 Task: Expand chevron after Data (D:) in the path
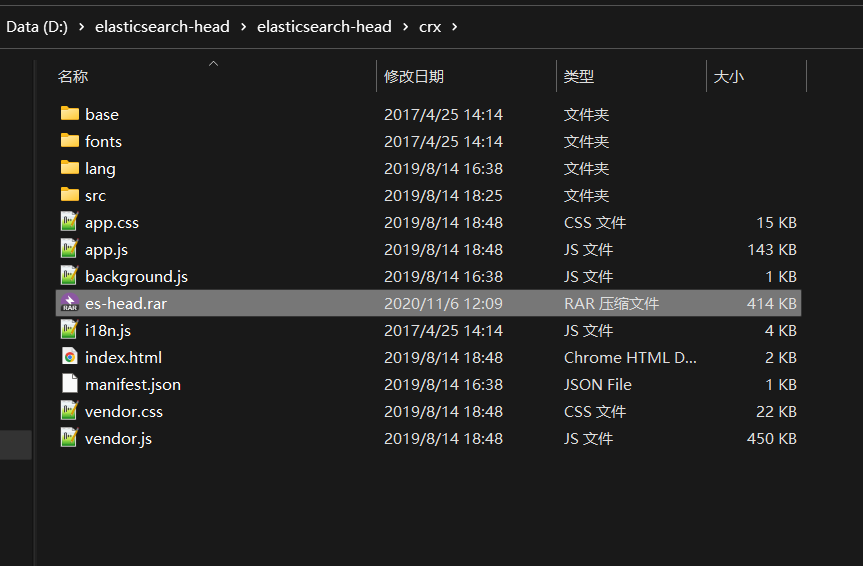[81, 26]
